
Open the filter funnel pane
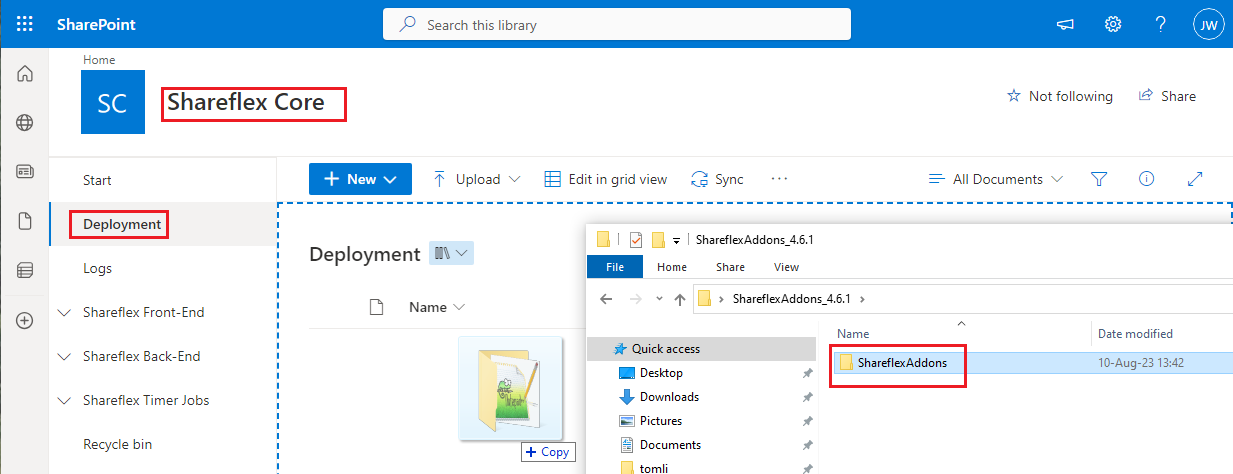click(1098, 179)
